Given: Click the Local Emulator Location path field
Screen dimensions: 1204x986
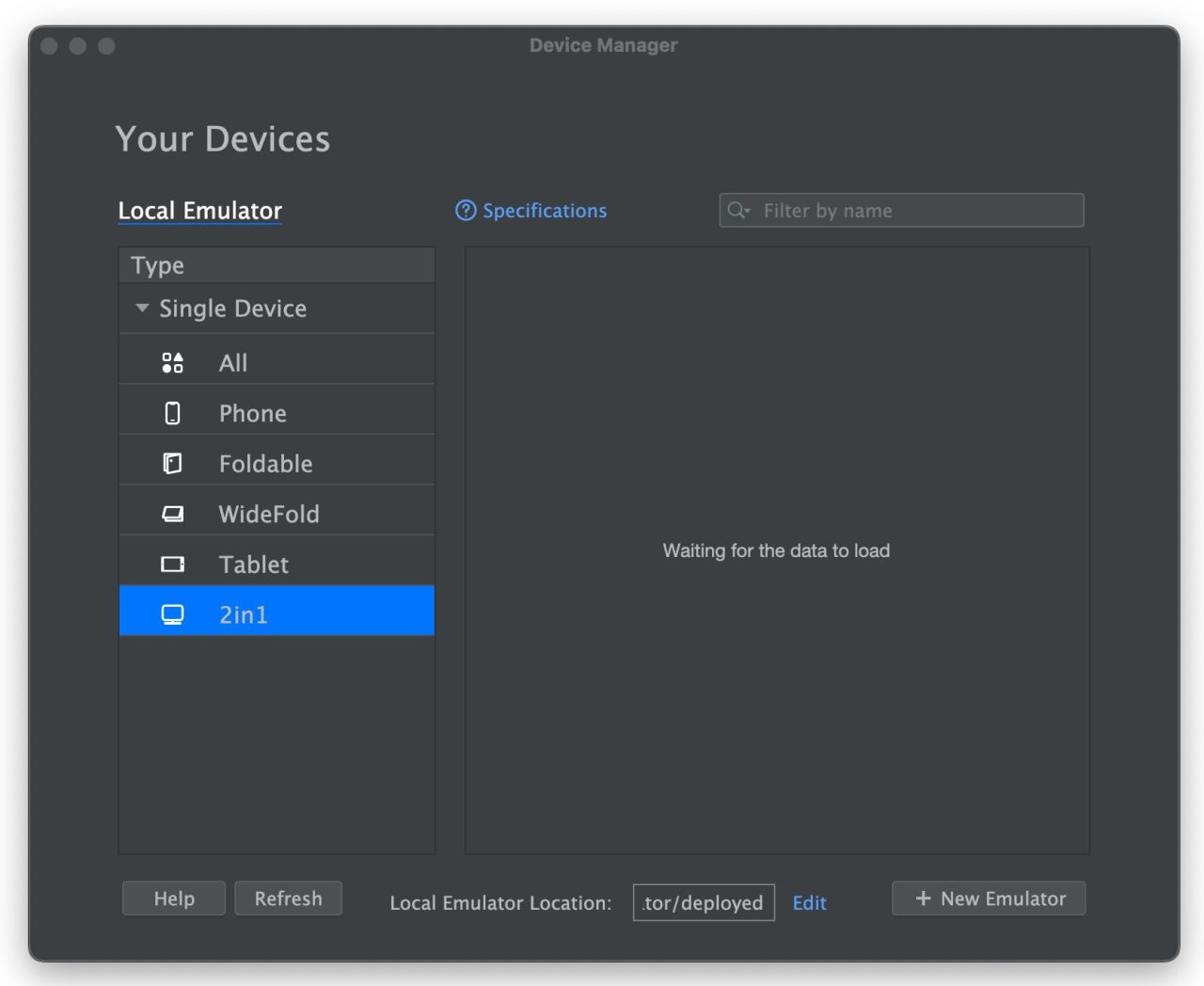Looking at the screenshot, I should (704, 903).
